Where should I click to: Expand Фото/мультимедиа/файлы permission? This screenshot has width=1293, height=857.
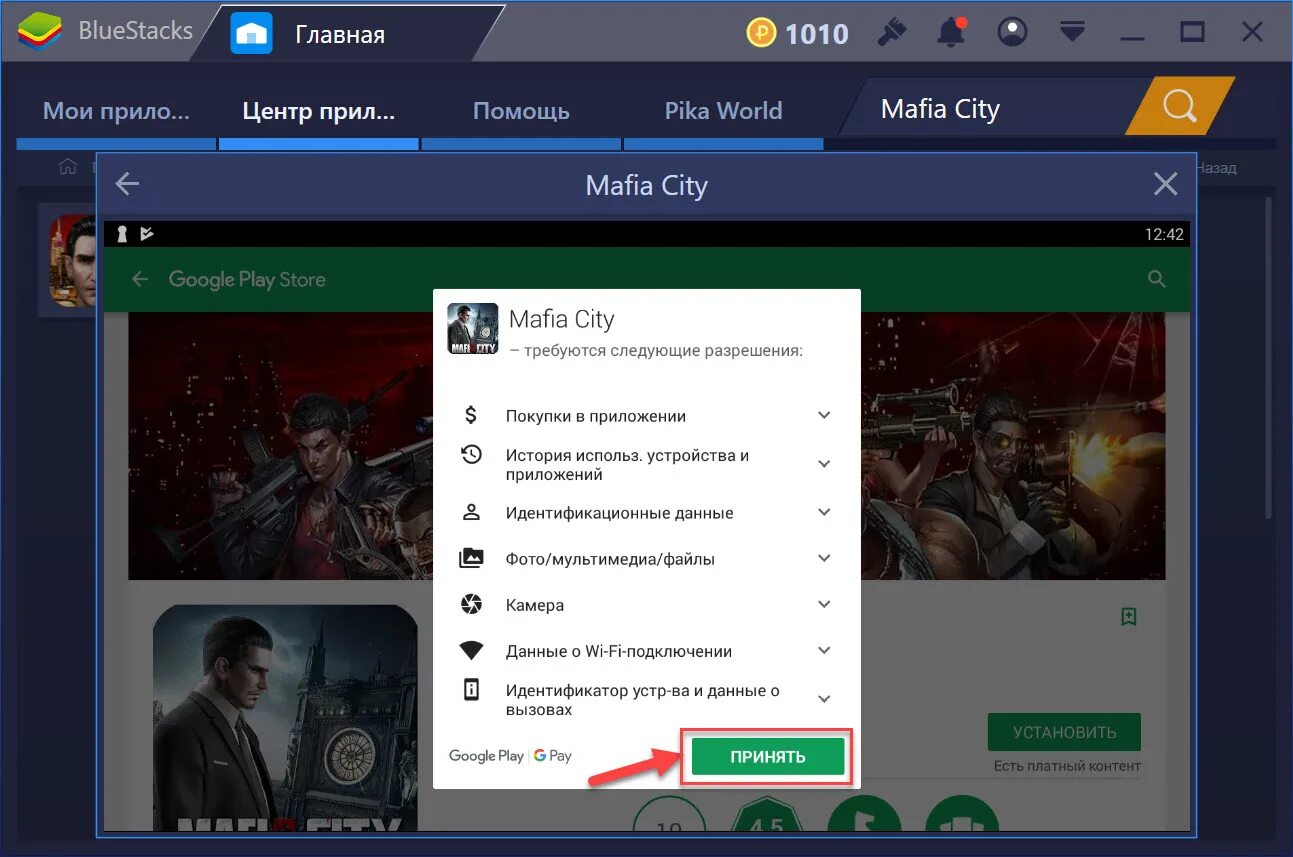click(x=824, y=559)
